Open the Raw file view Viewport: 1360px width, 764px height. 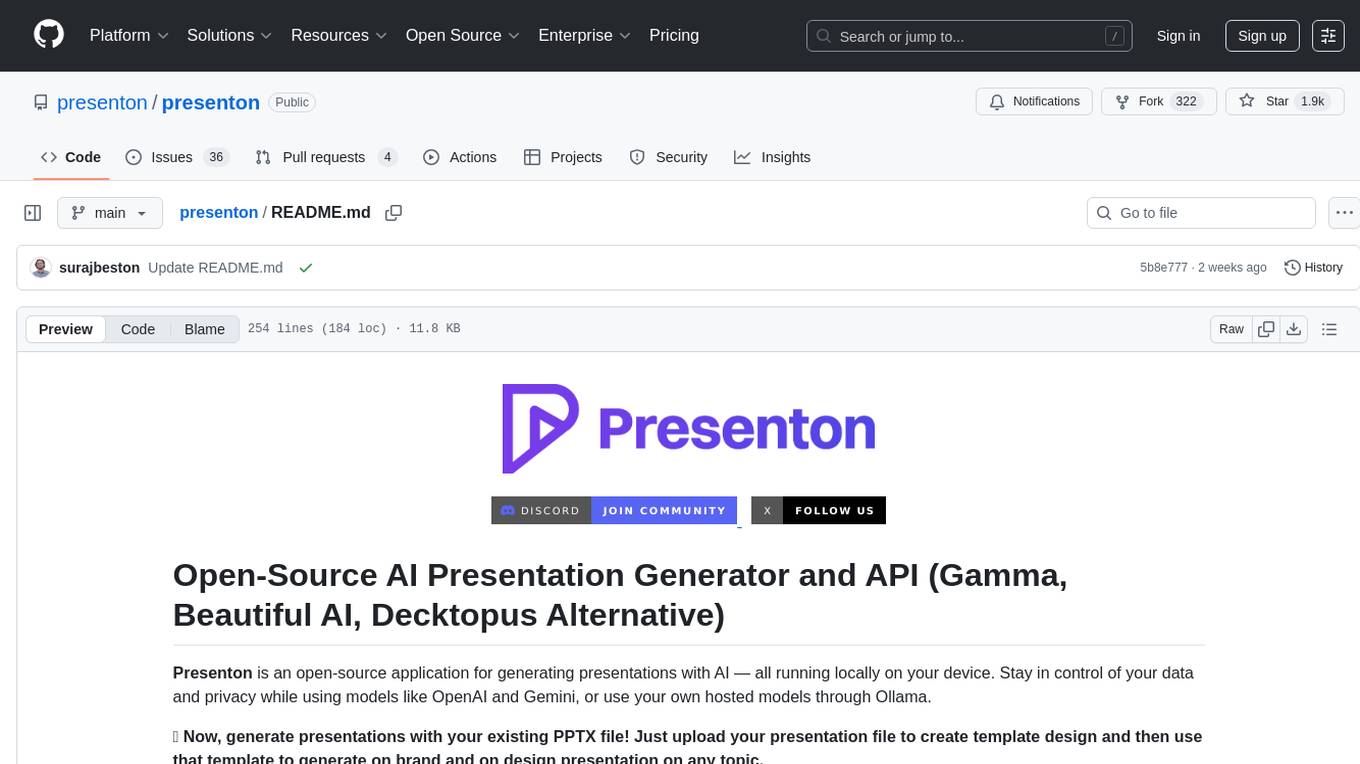(x=1231, y=329)
